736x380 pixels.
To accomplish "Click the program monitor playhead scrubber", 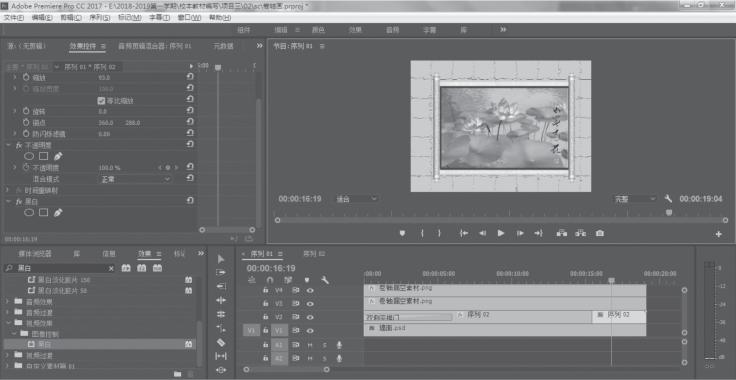I will 669,213.
